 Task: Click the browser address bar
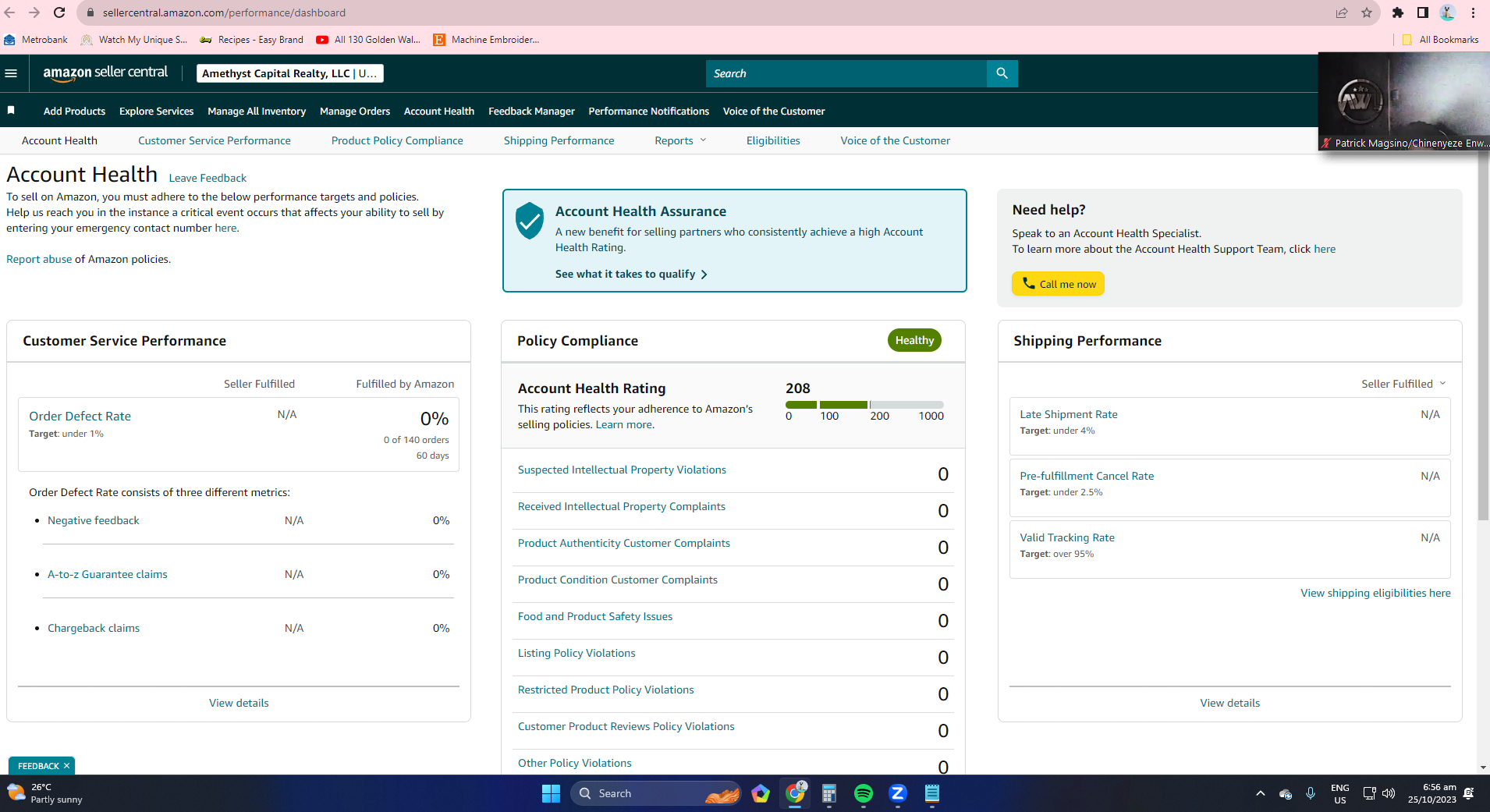(x=702, y=12)
